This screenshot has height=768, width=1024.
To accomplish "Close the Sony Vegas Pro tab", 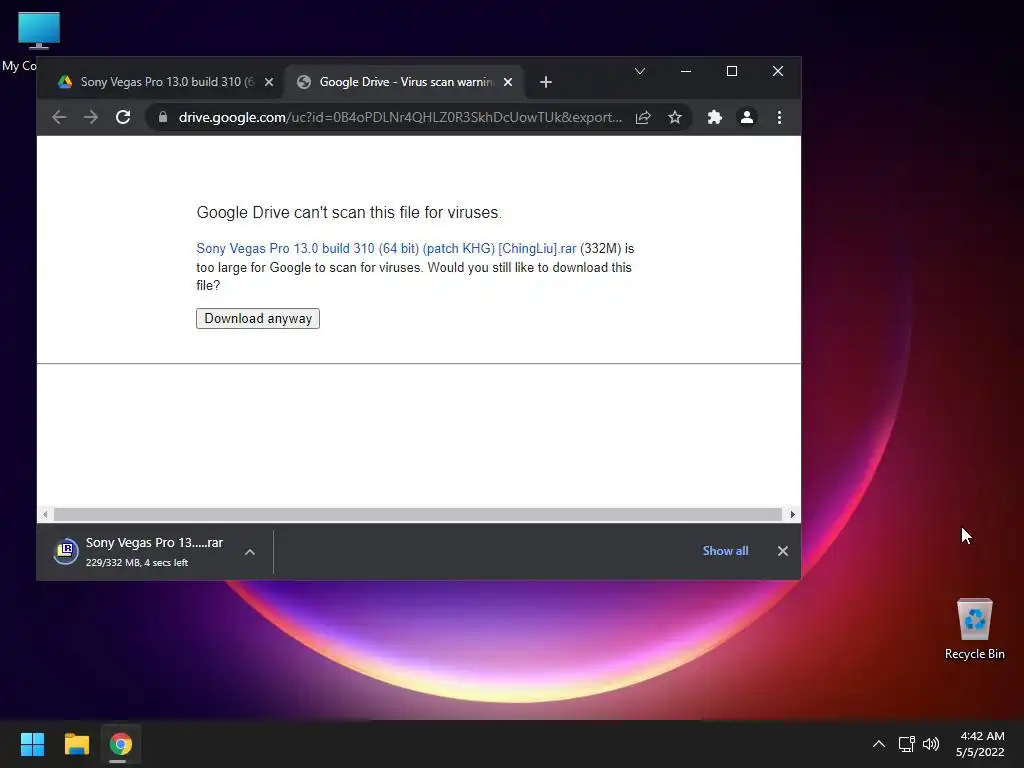I will (x=269, y=82).
